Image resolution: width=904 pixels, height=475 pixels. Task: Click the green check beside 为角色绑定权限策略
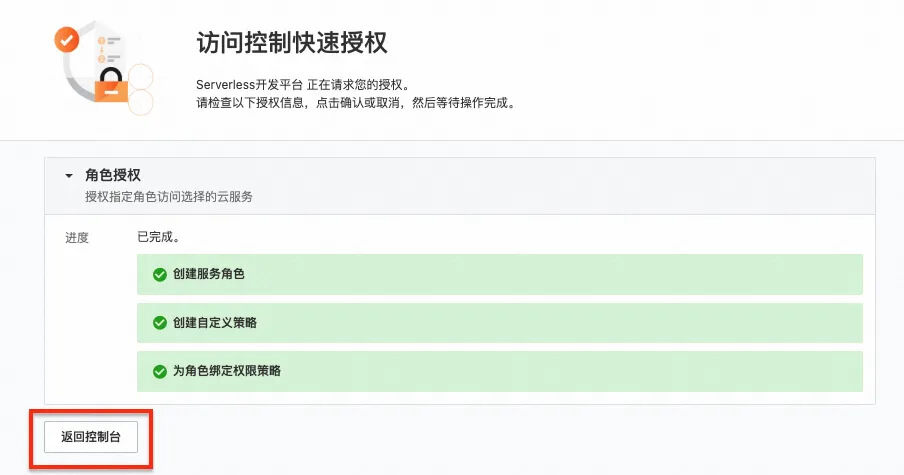pyautogui.click(x=159, y=371)
